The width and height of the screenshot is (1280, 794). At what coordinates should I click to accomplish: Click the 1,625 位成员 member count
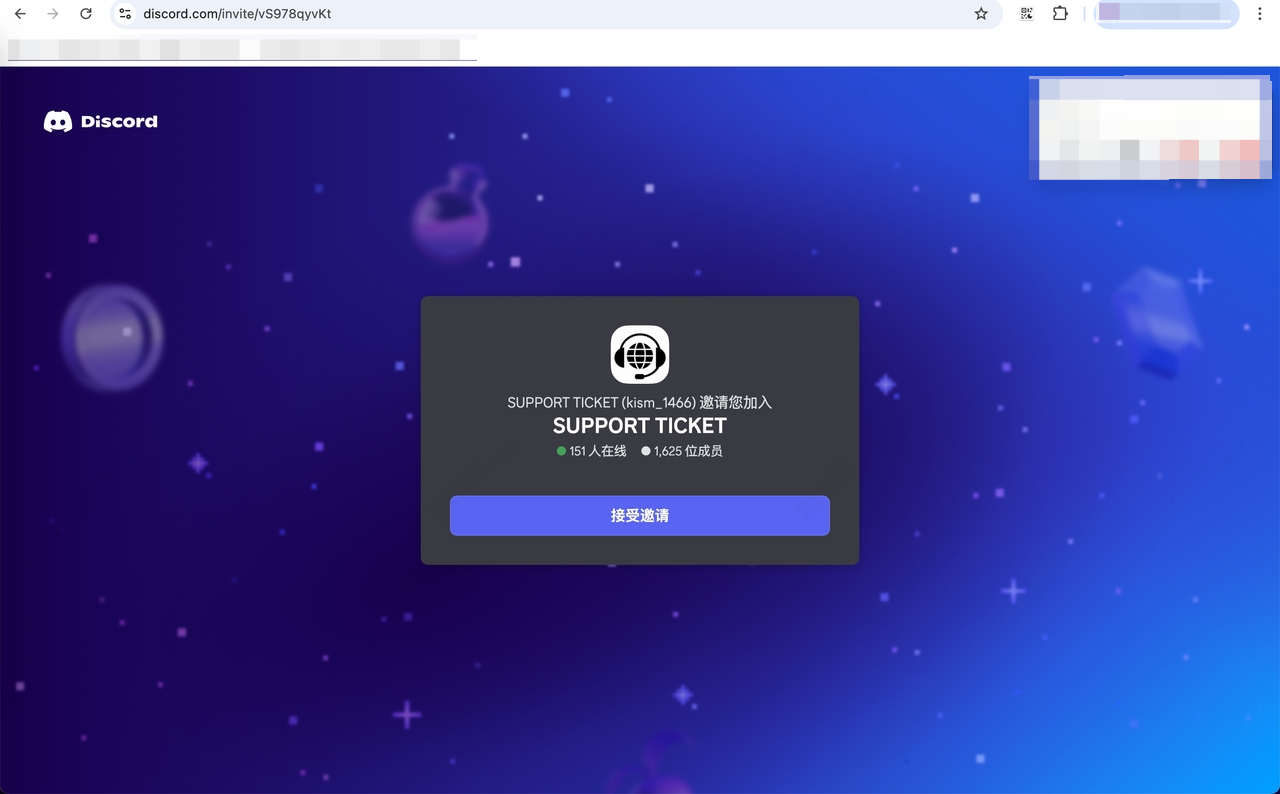click(x=682, y=451)
